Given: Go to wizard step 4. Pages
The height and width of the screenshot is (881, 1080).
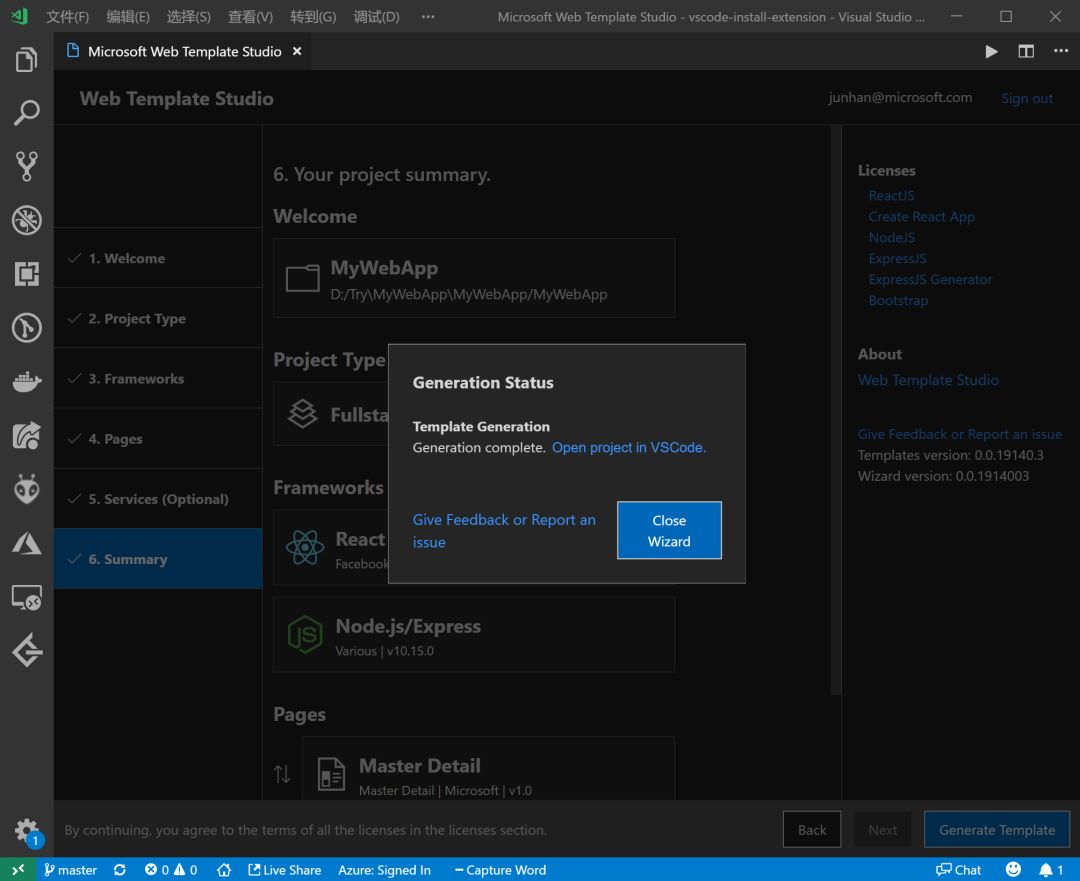Looking at the screenshot, I should click(x=158, y=439).
